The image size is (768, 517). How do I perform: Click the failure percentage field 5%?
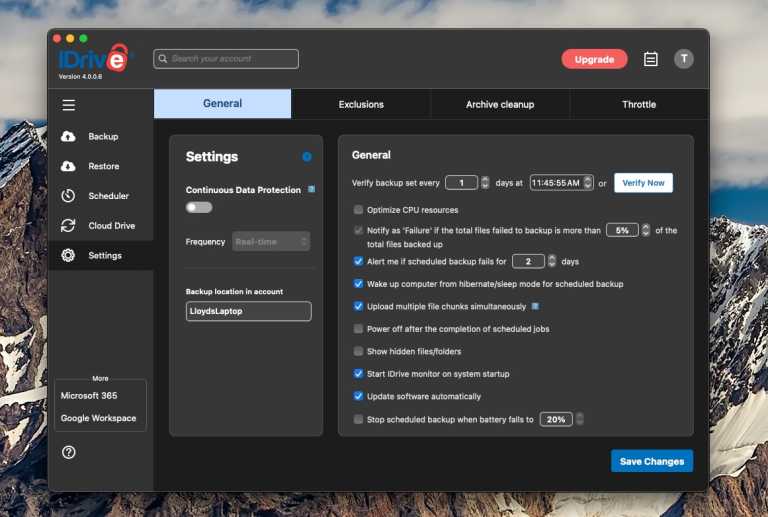[623, 230]
